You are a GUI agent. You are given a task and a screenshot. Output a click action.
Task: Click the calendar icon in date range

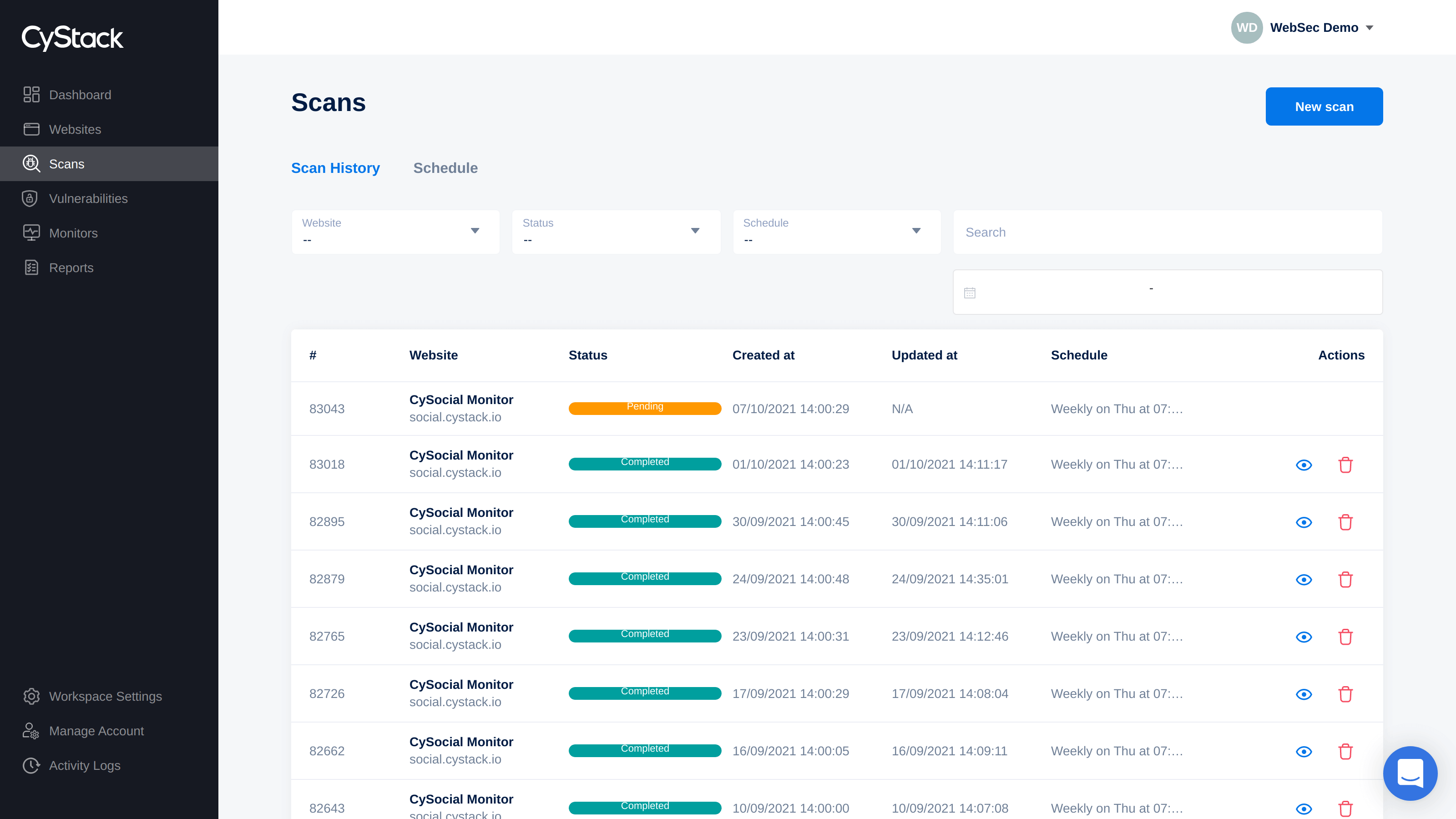970,293
